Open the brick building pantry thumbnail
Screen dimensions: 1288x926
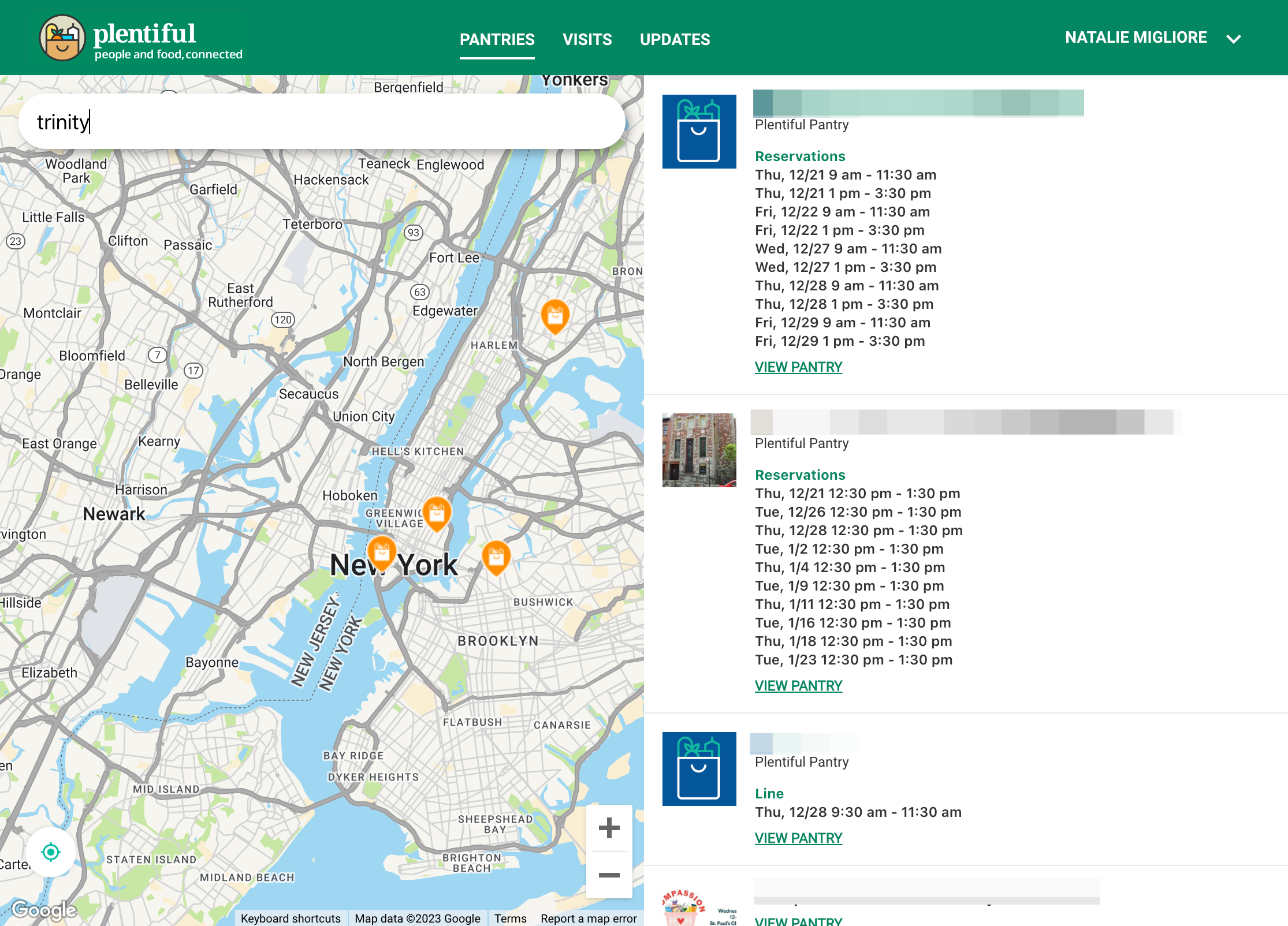tap(699, 450)
